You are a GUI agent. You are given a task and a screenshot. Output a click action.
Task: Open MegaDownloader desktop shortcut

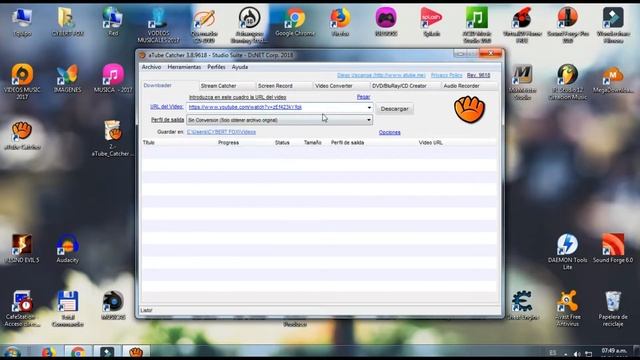pyautogui.click(x=613, y=79)
